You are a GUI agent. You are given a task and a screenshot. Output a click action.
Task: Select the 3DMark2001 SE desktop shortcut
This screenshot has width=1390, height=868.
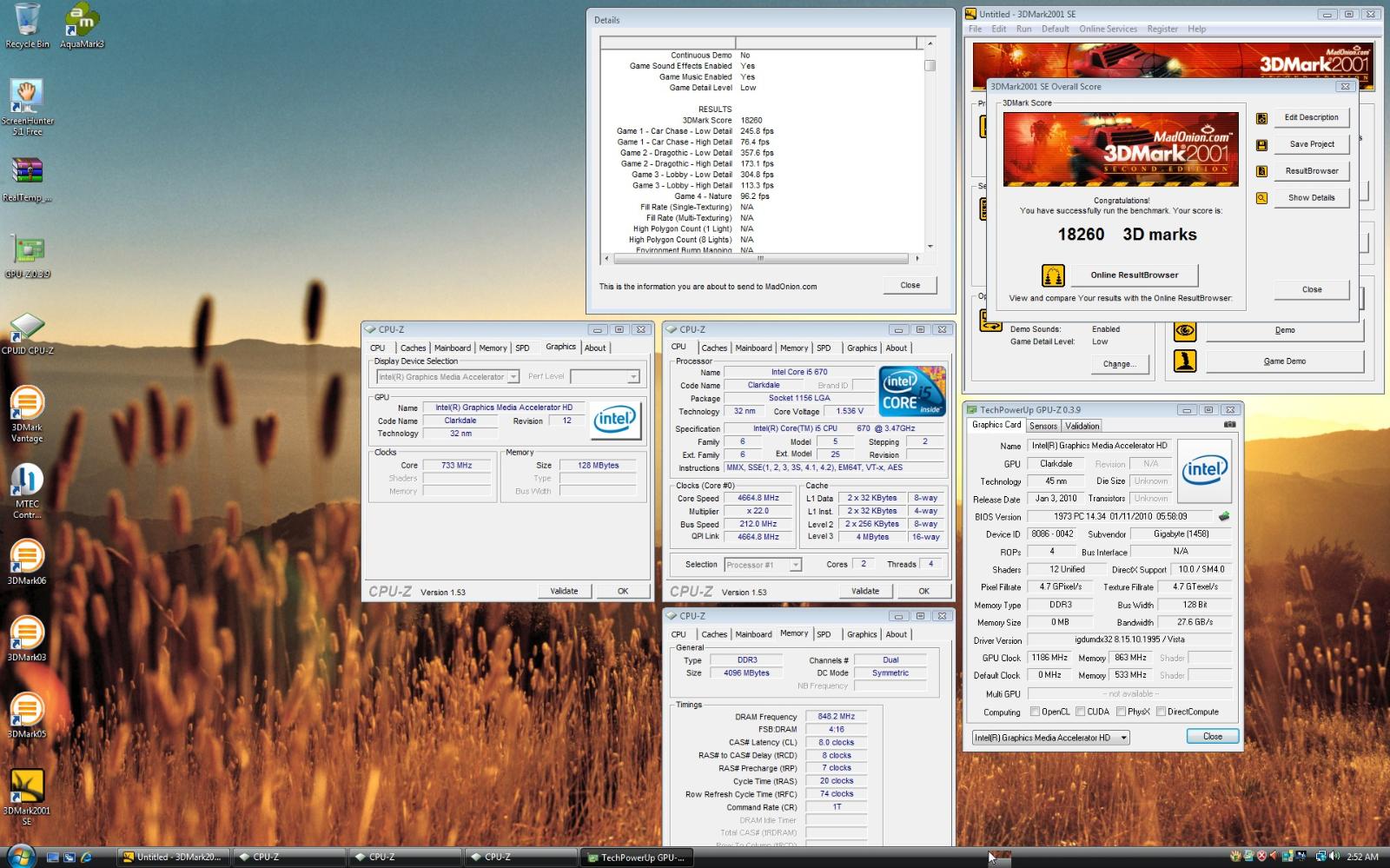point(27,797)
